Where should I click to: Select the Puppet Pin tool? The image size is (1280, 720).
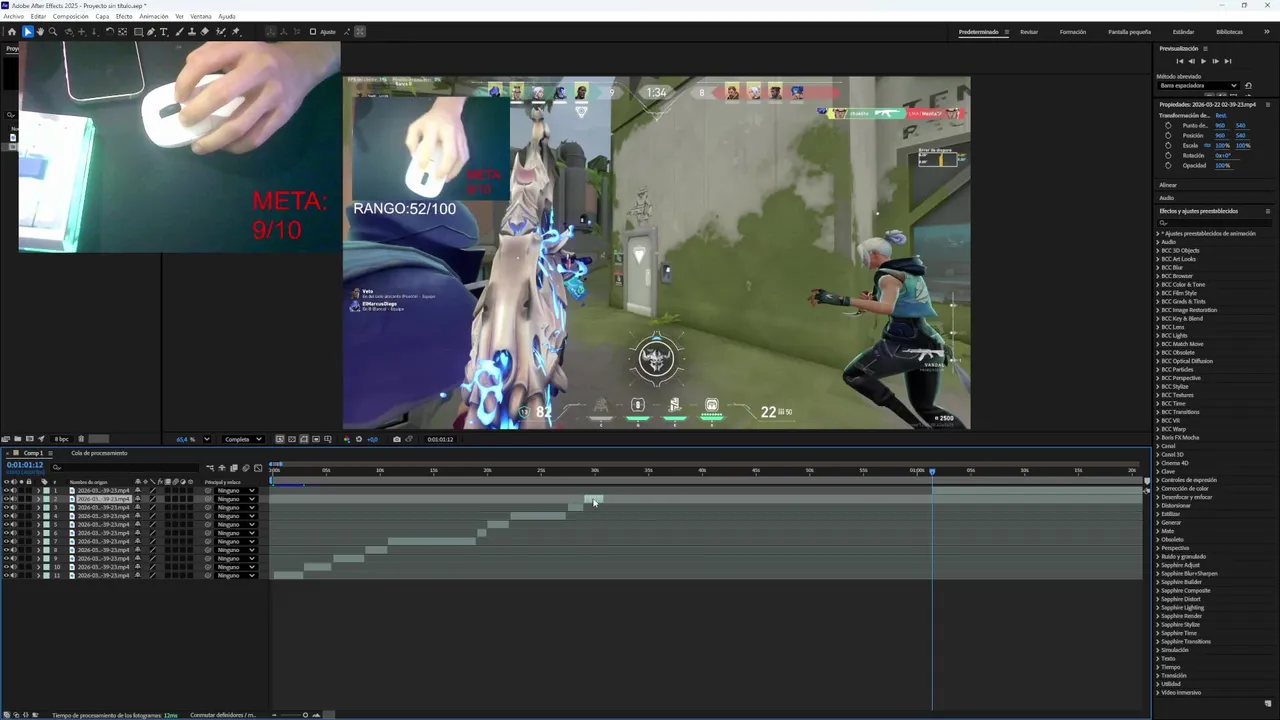[x=236, y=32]
